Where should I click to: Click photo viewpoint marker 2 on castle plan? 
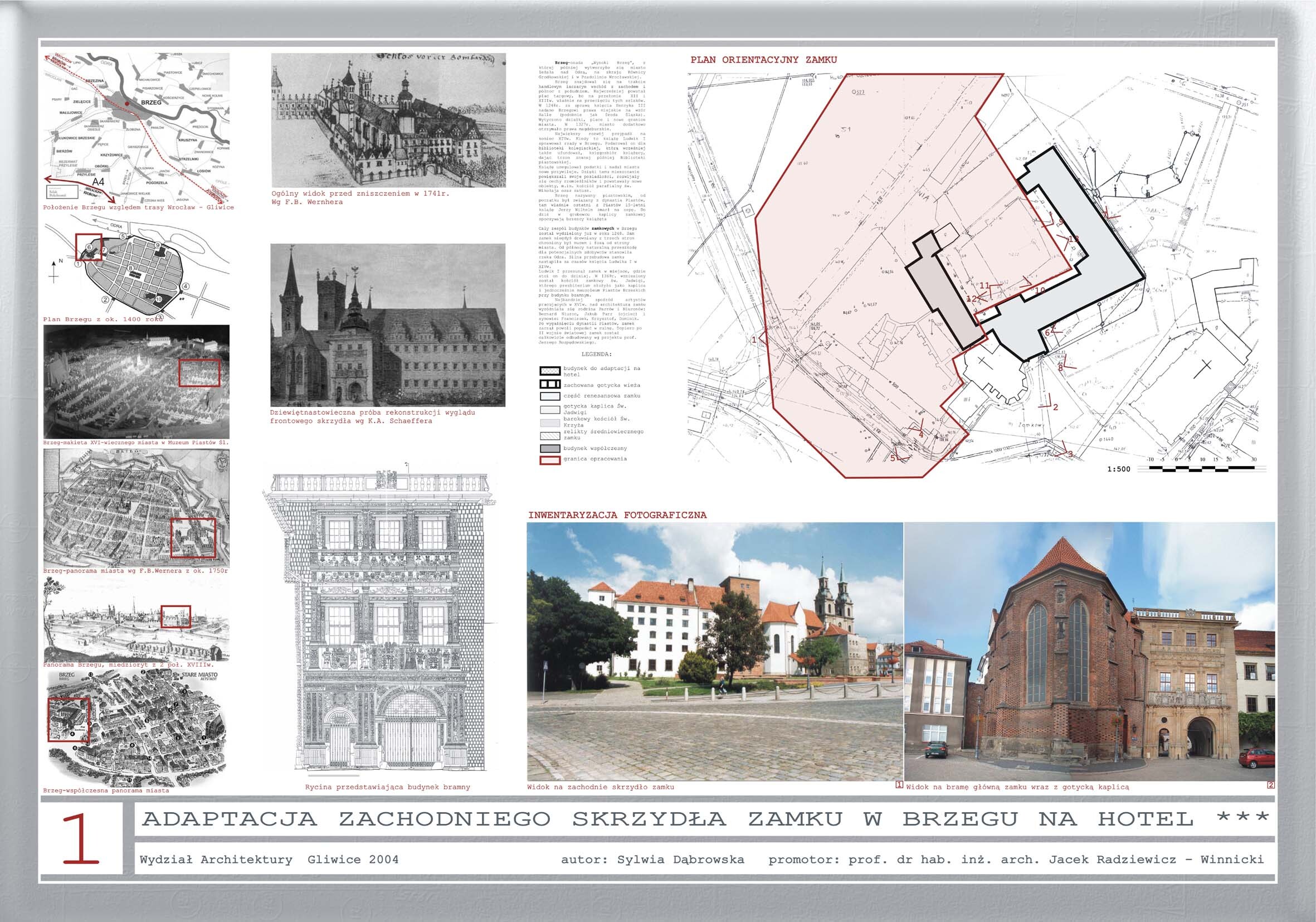(x=1055, y=407)
